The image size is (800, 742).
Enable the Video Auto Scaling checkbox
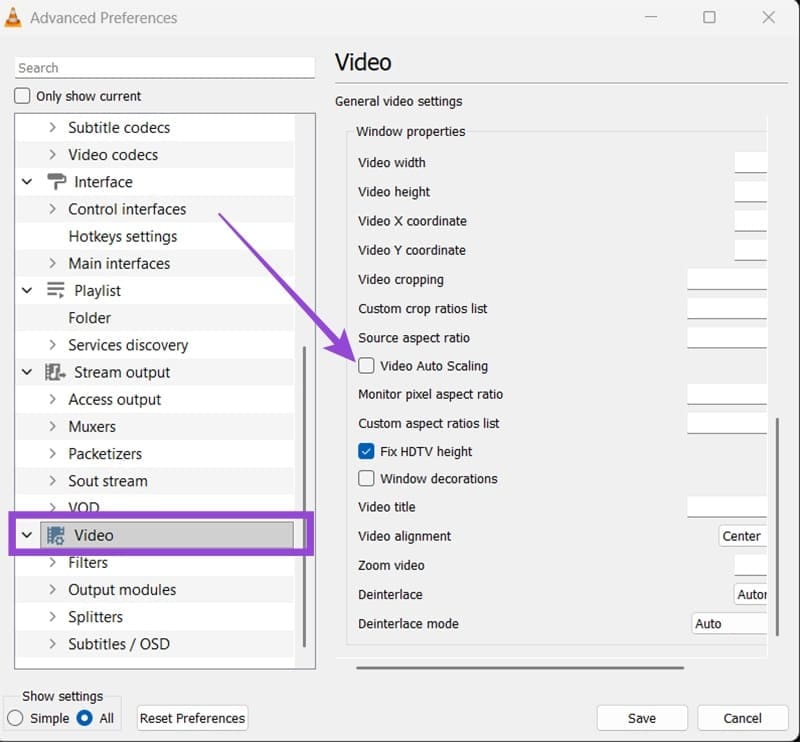(x=366, y=366)
